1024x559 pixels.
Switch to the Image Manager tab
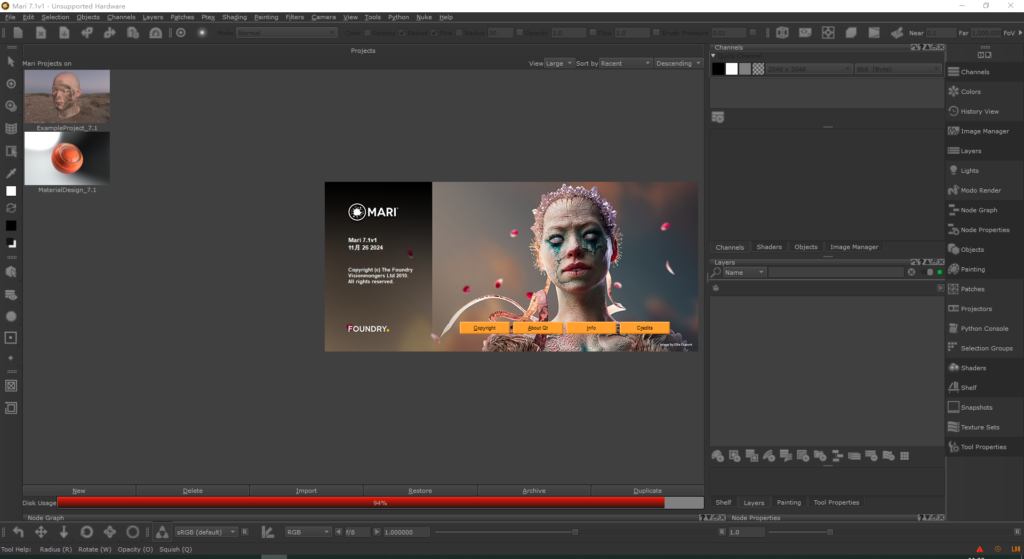coord(854,247)
